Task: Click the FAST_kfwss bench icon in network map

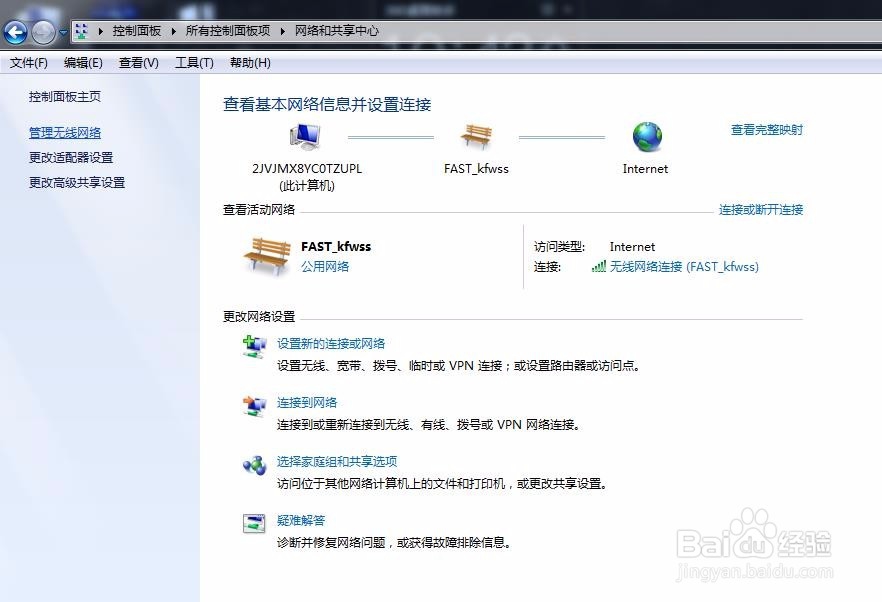Action: pos(476,137)
